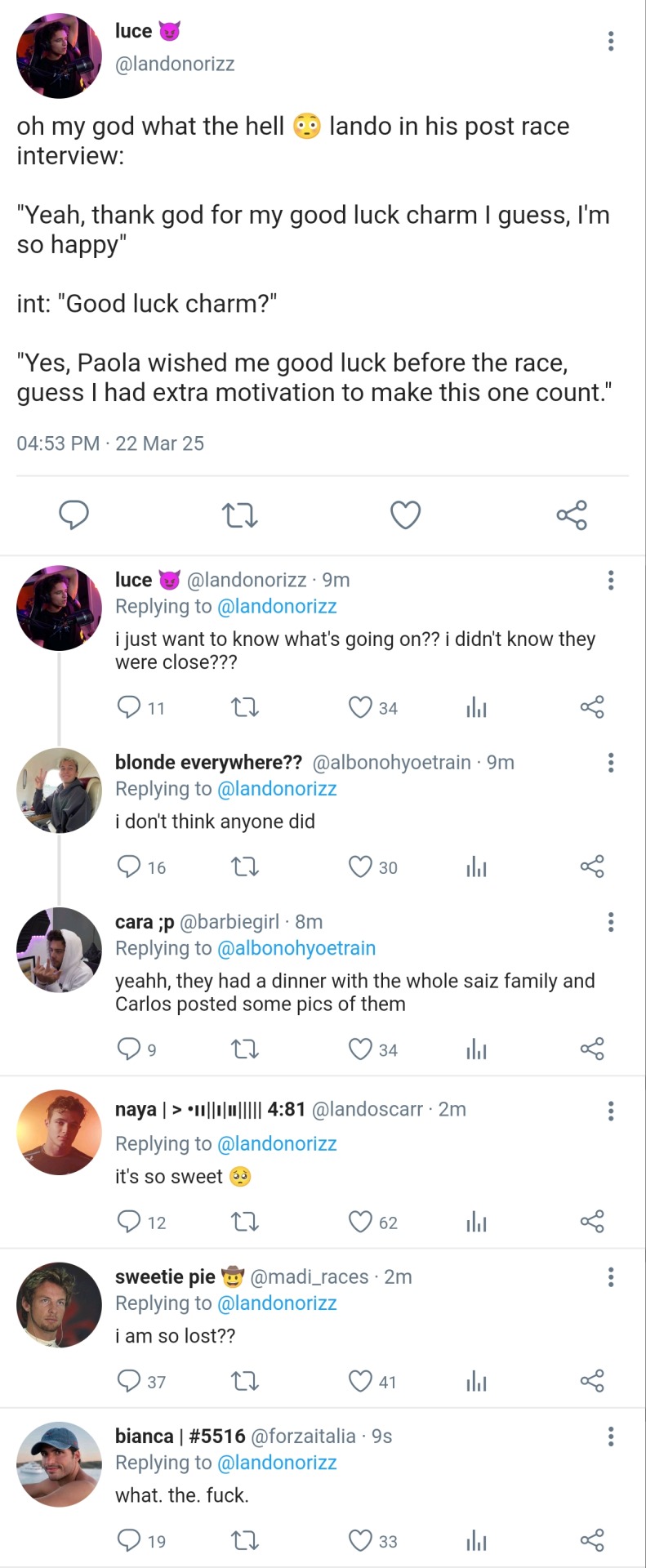
Task: Like the reply "i don't think anyone did"
Action: (360, 866)
